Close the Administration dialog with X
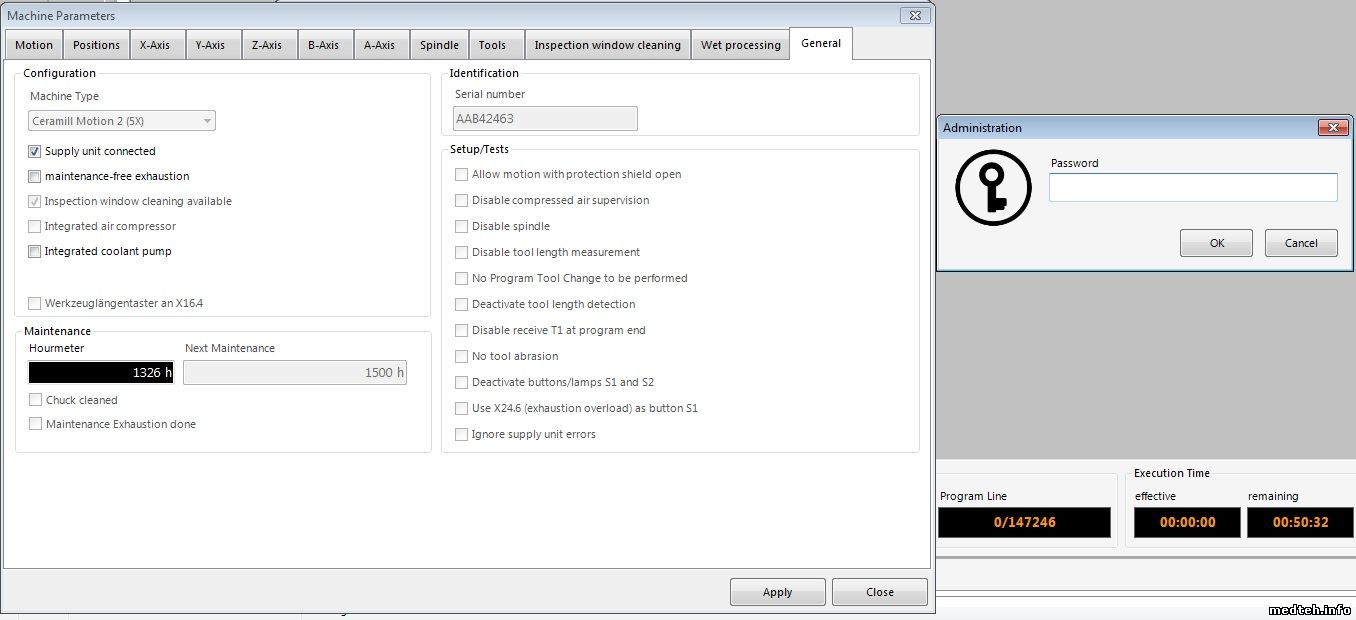 tap(1332, 128)
